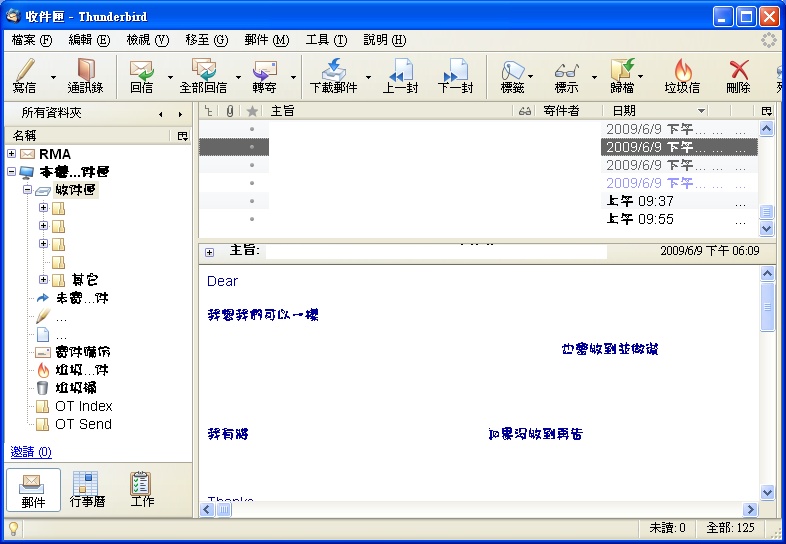This screenshot has width=786, height=544.
Task: Click the 寫信 compose mail icon
Action: pyautogui.click(x=24, y=75)
